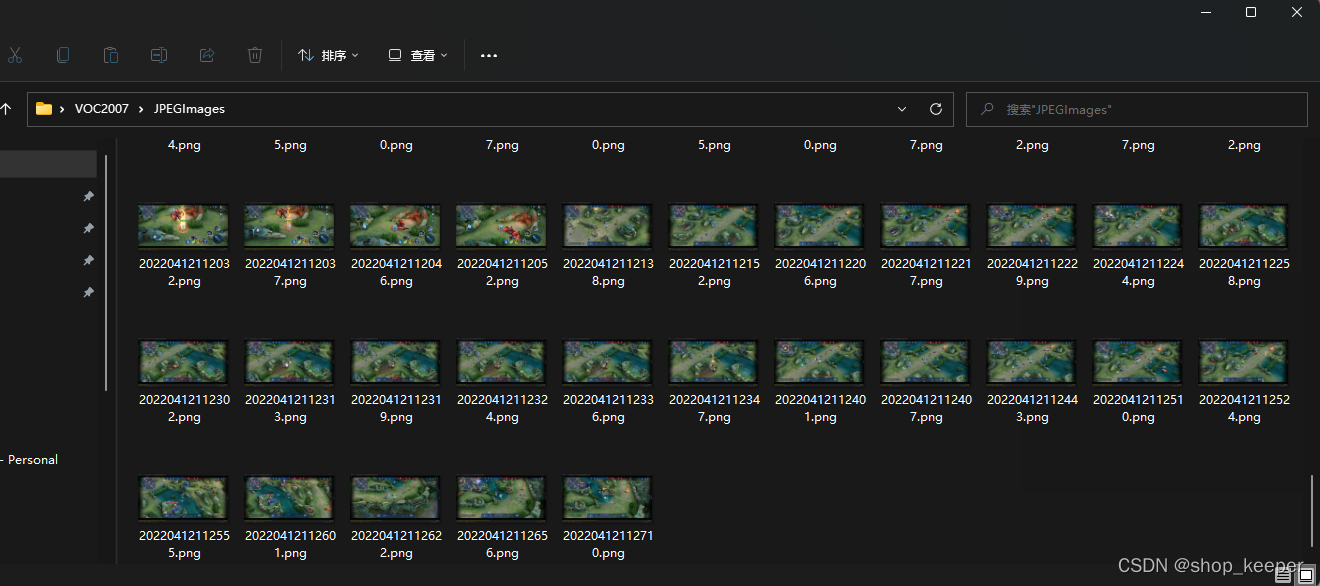The height and width of the screenshot is (586, 1320).
Task: Select thumbnail 20220412112555.png
Action: pyautogui.click(x=184, y=498)
